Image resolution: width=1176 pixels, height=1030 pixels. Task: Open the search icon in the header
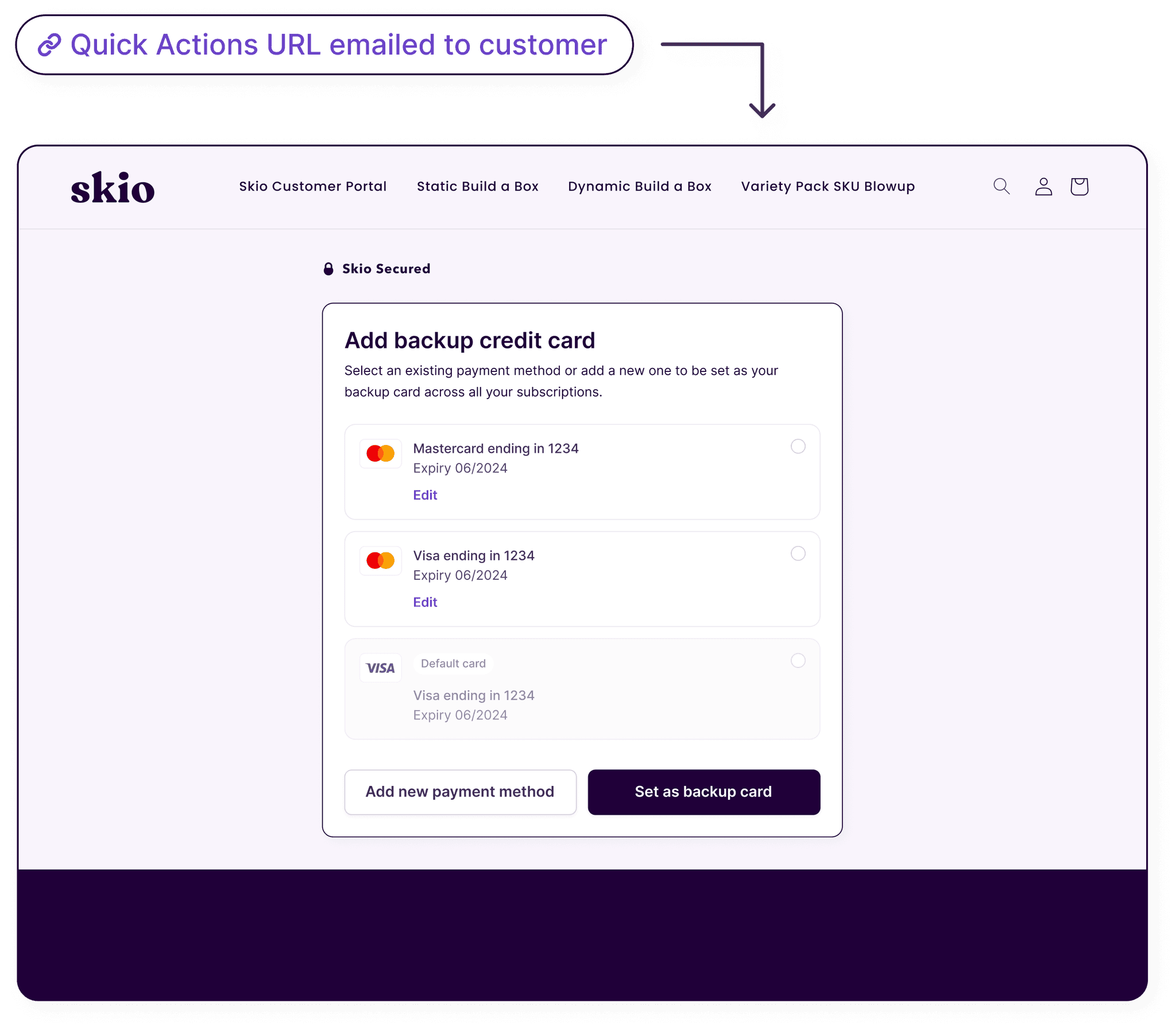tap(1001, 185)
